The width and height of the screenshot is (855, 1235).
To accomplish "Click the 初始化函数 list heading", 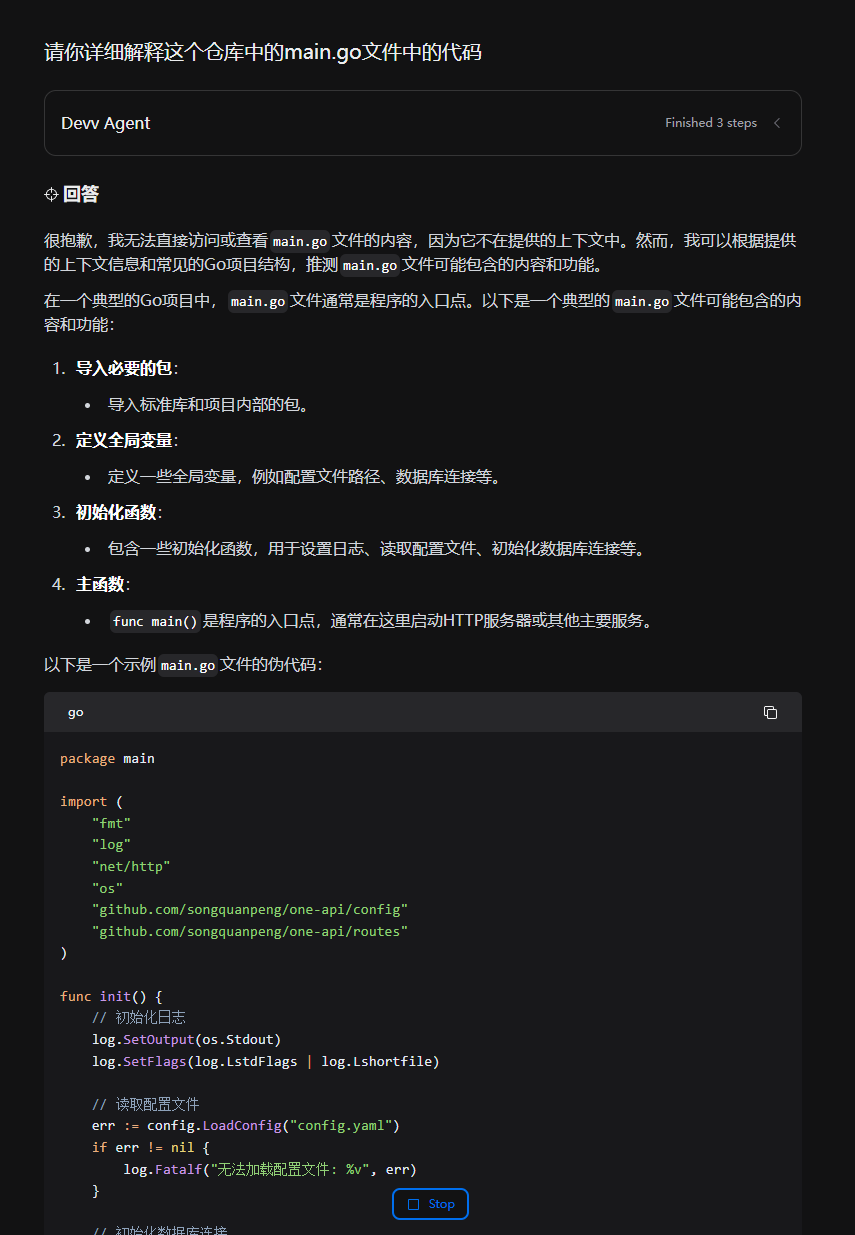I will coord(116,512).
